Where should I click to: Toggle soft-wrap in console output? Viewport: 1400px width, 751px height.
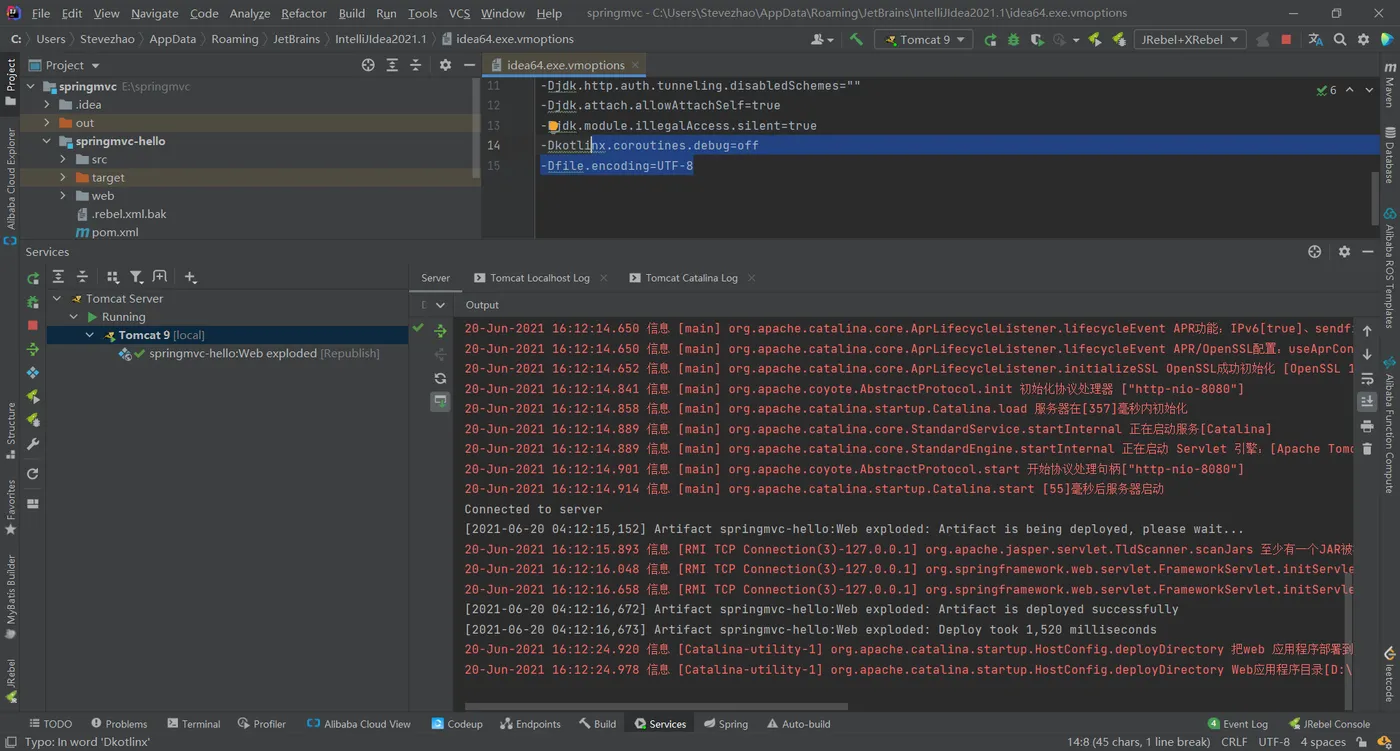click(x=1367, y=378)
